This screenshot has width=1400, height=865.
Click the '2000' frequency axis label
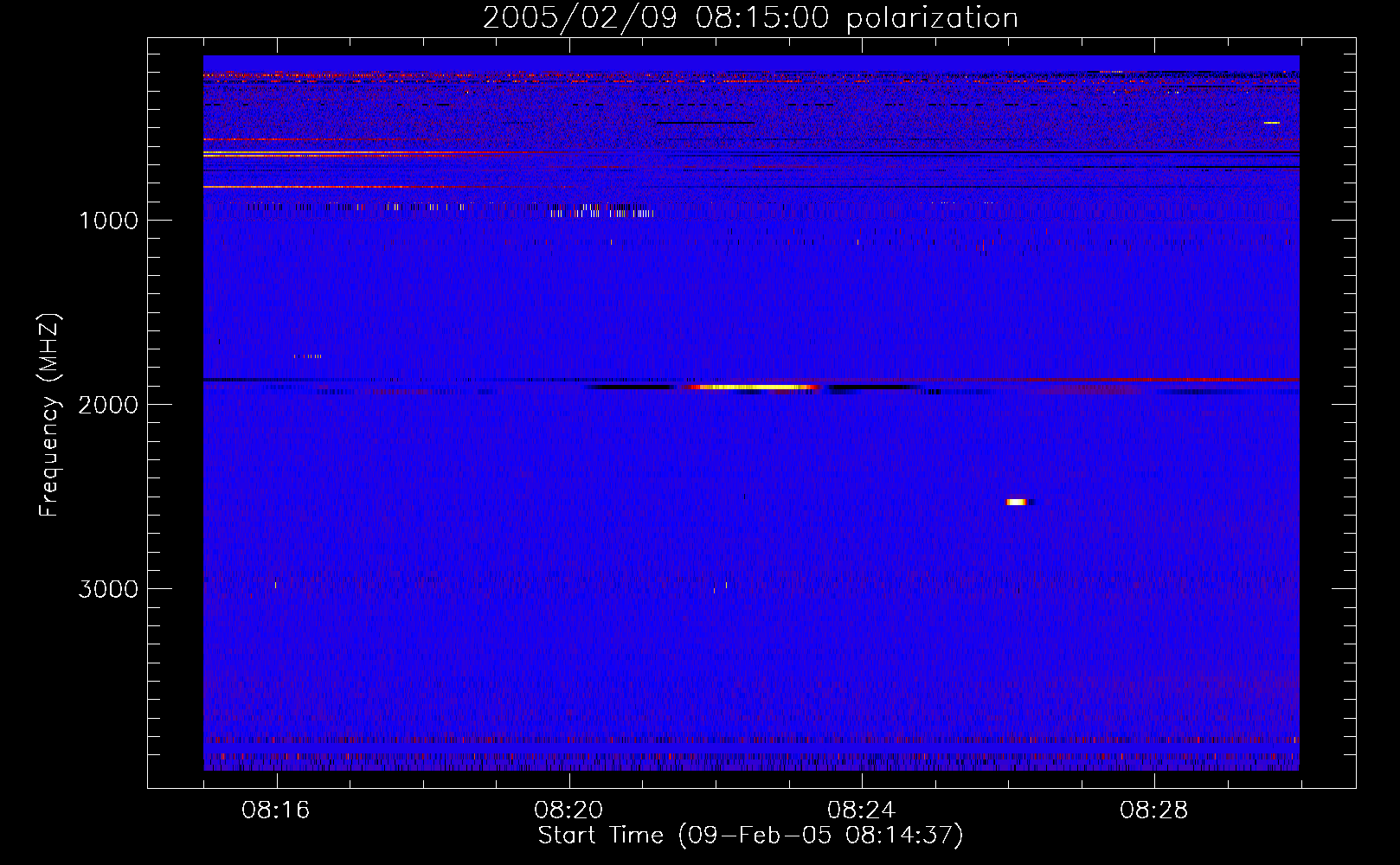point(108,405)
